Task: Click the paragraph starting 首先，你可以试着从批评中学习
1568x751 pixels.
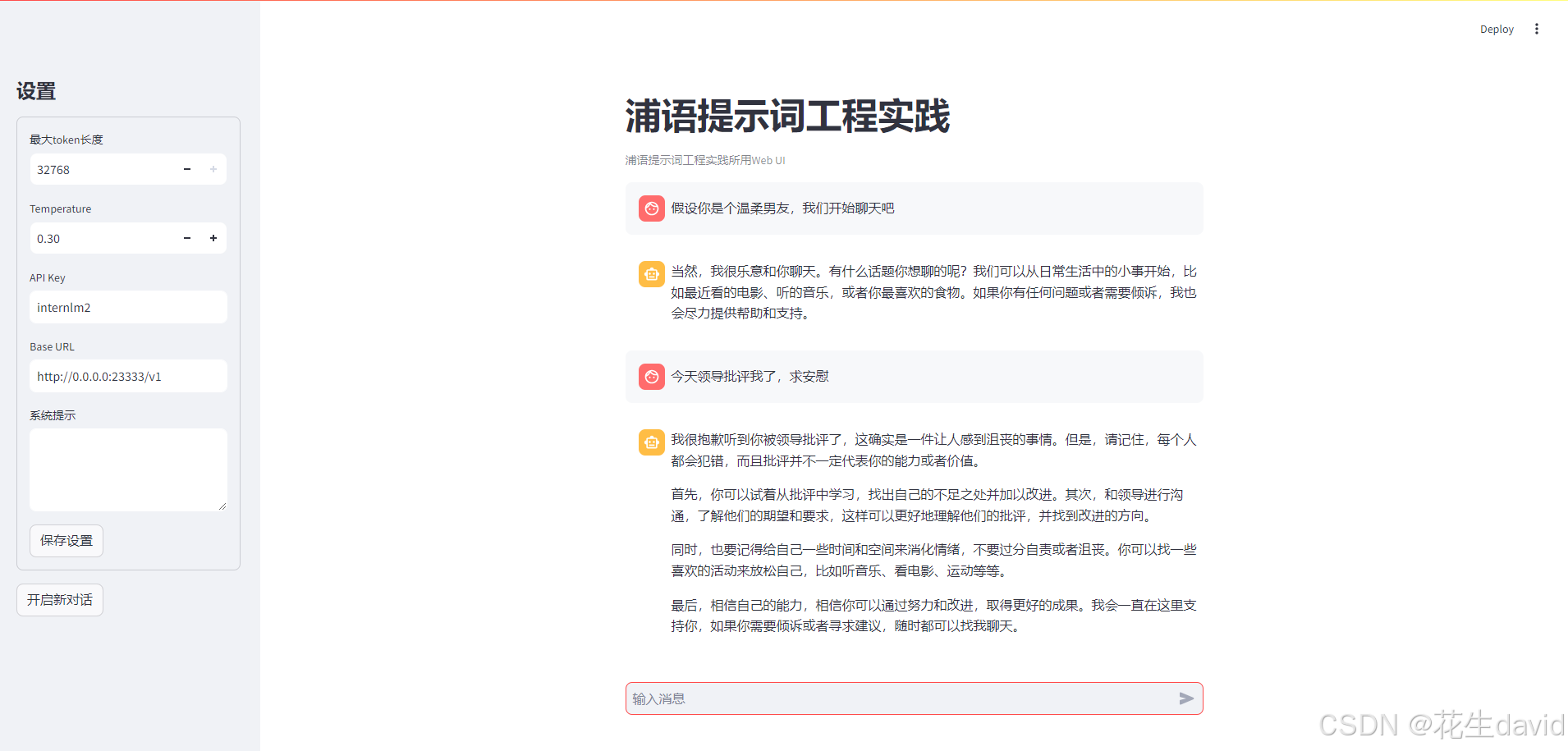Action: 928,505
